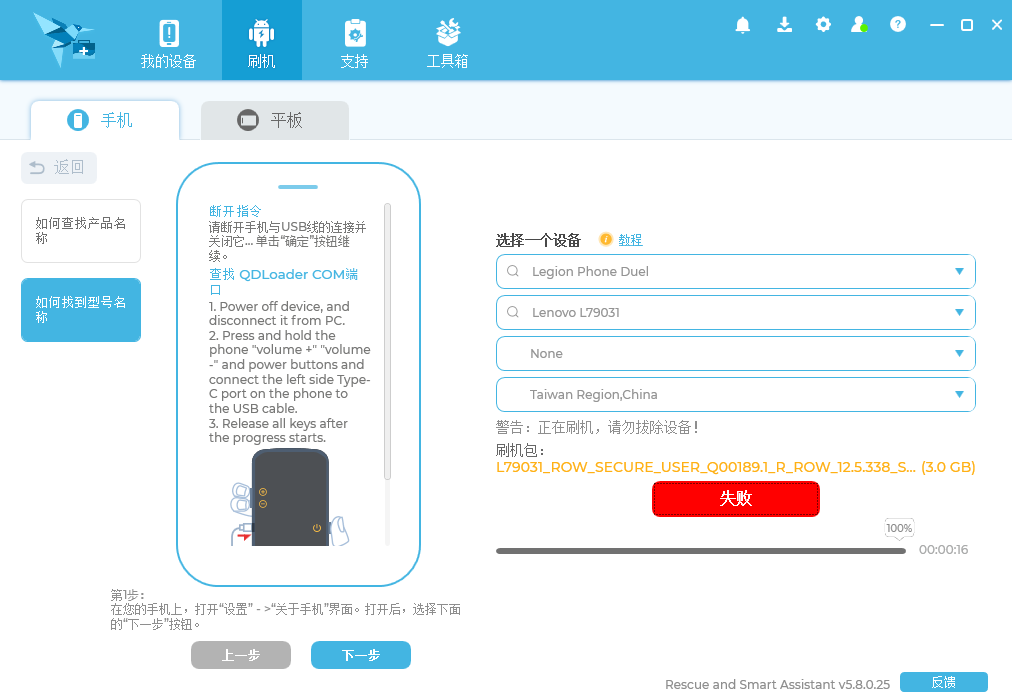
Task: Click the phone icon on 手机 tab
Action: coord(78,120)
